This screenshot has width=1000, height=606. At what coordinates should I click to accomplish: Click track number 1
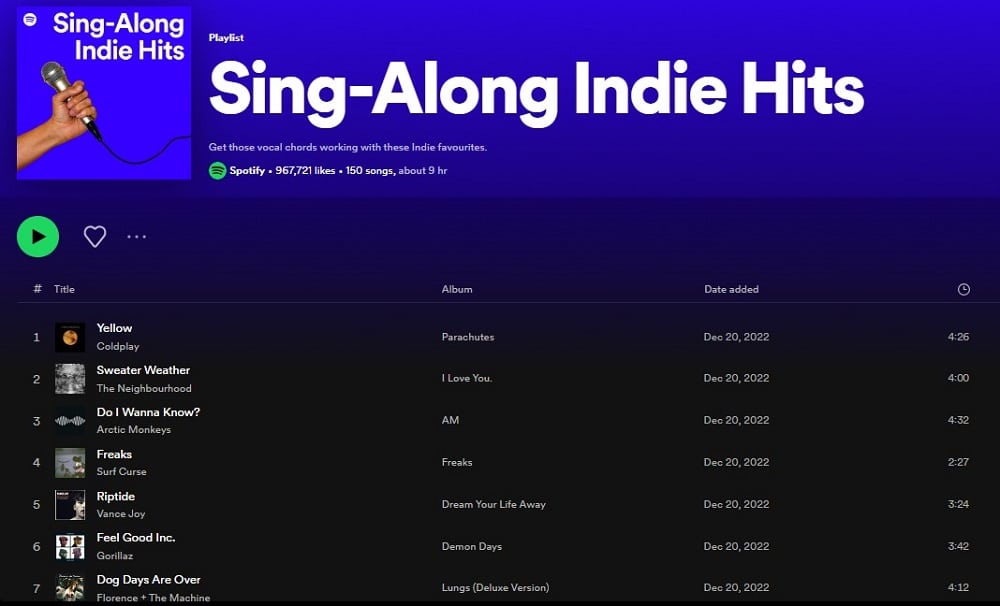pyautogui.click(x=36, y=337)
